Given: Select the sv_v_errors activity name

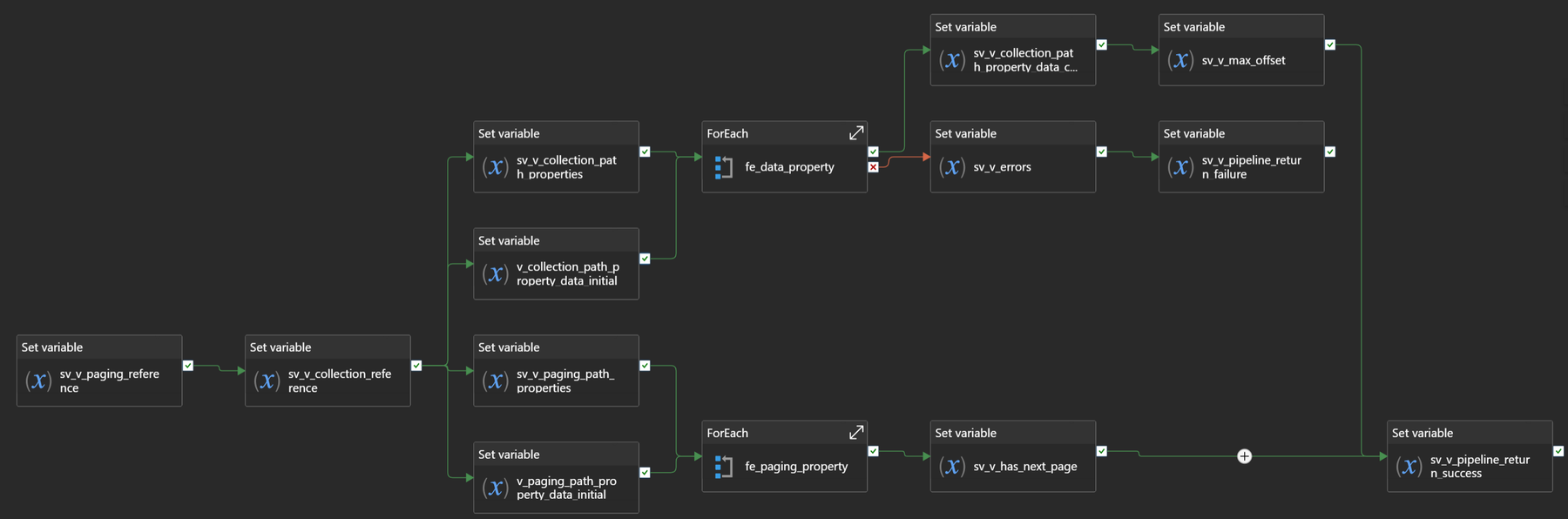Looking at the screenshot, I should pyautogui.click(x=1002, y=167).
